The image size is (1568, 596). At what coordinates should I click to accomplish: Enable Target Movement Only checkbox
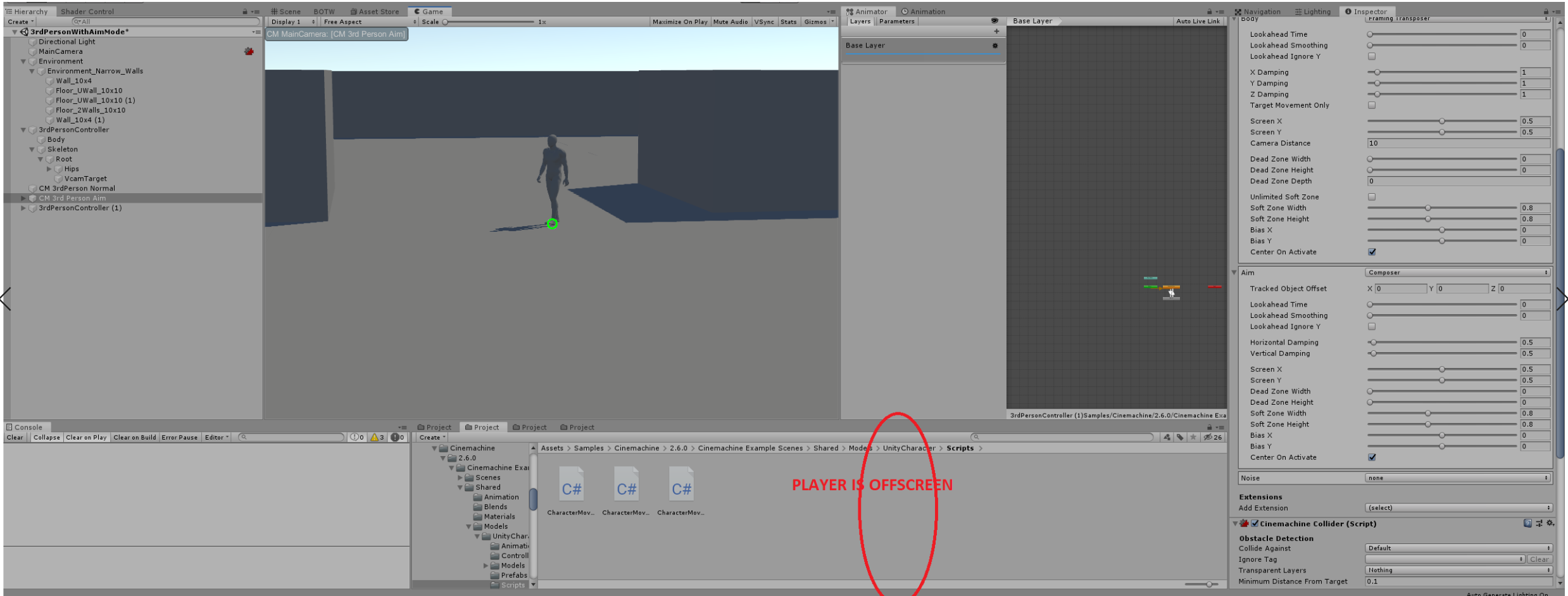1372,105
